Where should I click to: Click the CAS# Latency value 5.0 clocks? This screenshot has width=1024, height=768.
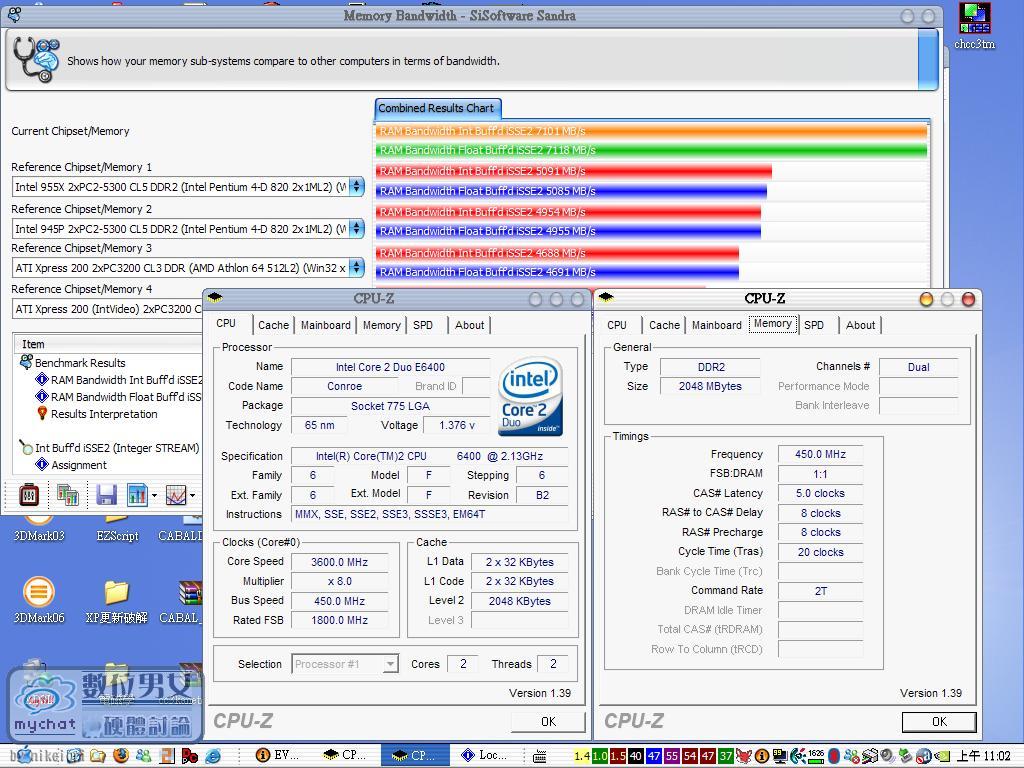[820, 493]
